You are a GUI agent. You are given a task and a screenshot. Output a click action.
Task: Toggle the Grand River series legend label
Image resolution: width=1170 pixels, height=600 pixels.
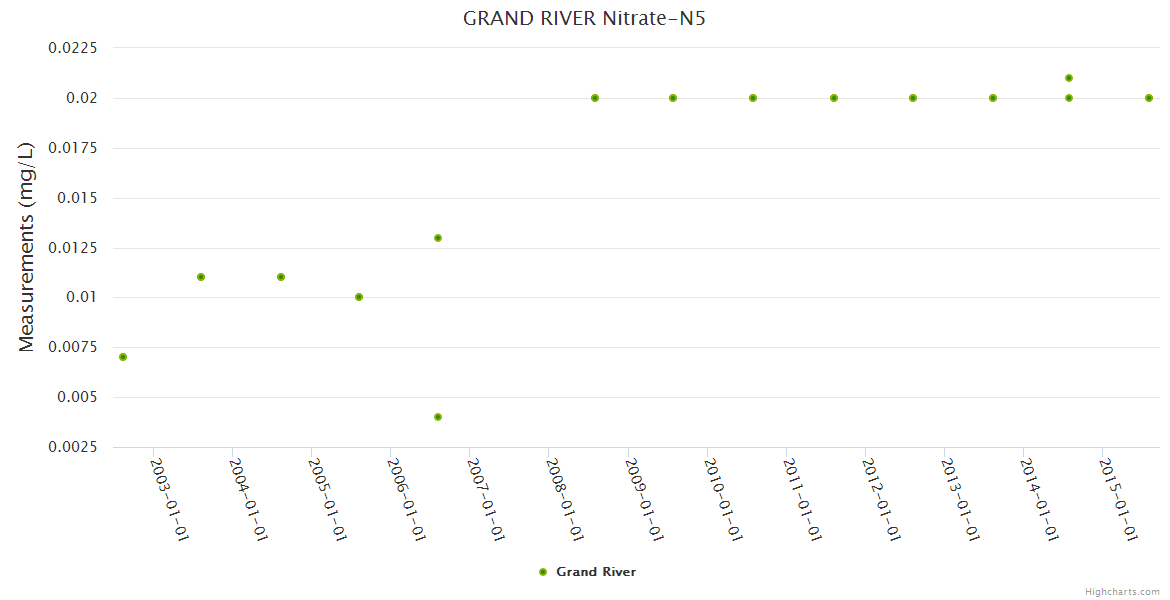pyautogui.click(x=596, y=572)
